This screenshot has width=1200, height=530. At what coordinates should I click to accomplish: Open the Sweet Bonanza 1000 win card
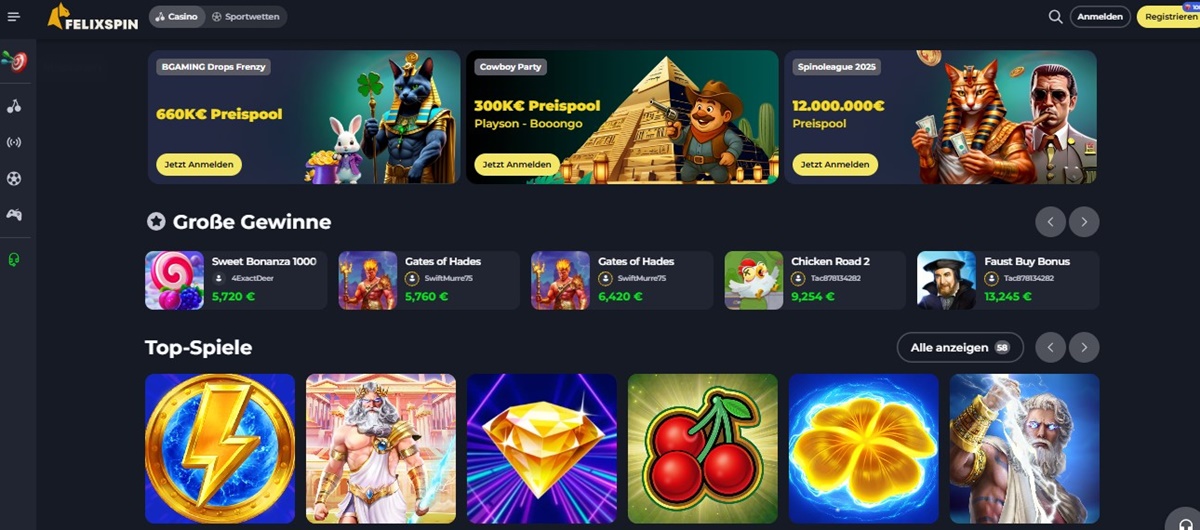pyautogui.click(x=236, y=280)
